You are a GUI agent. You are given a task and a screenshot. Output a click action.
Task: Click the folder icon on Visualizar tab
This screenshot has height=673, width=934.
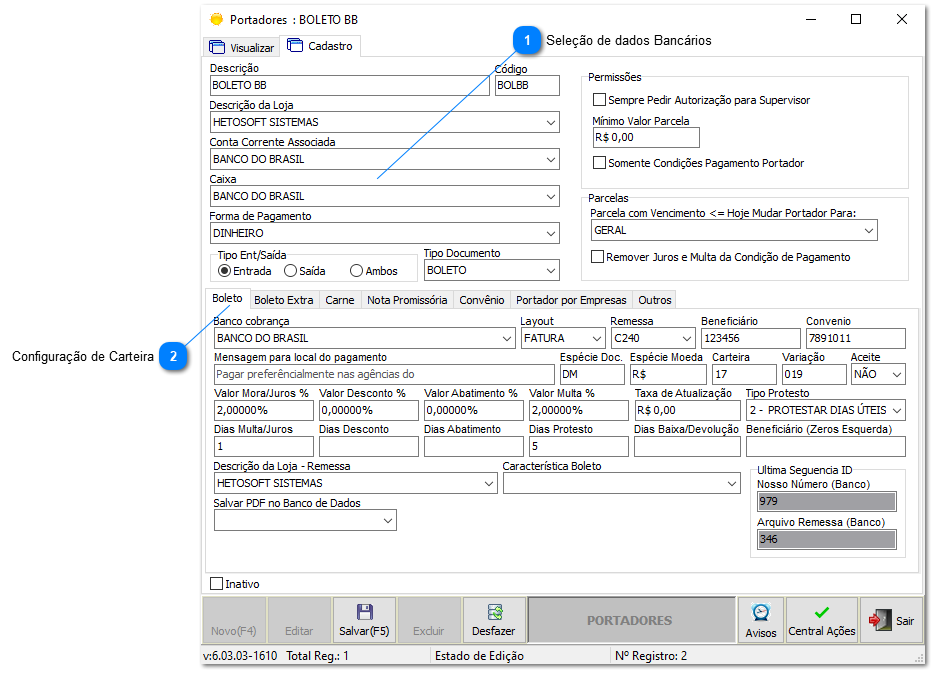point(217,46)
